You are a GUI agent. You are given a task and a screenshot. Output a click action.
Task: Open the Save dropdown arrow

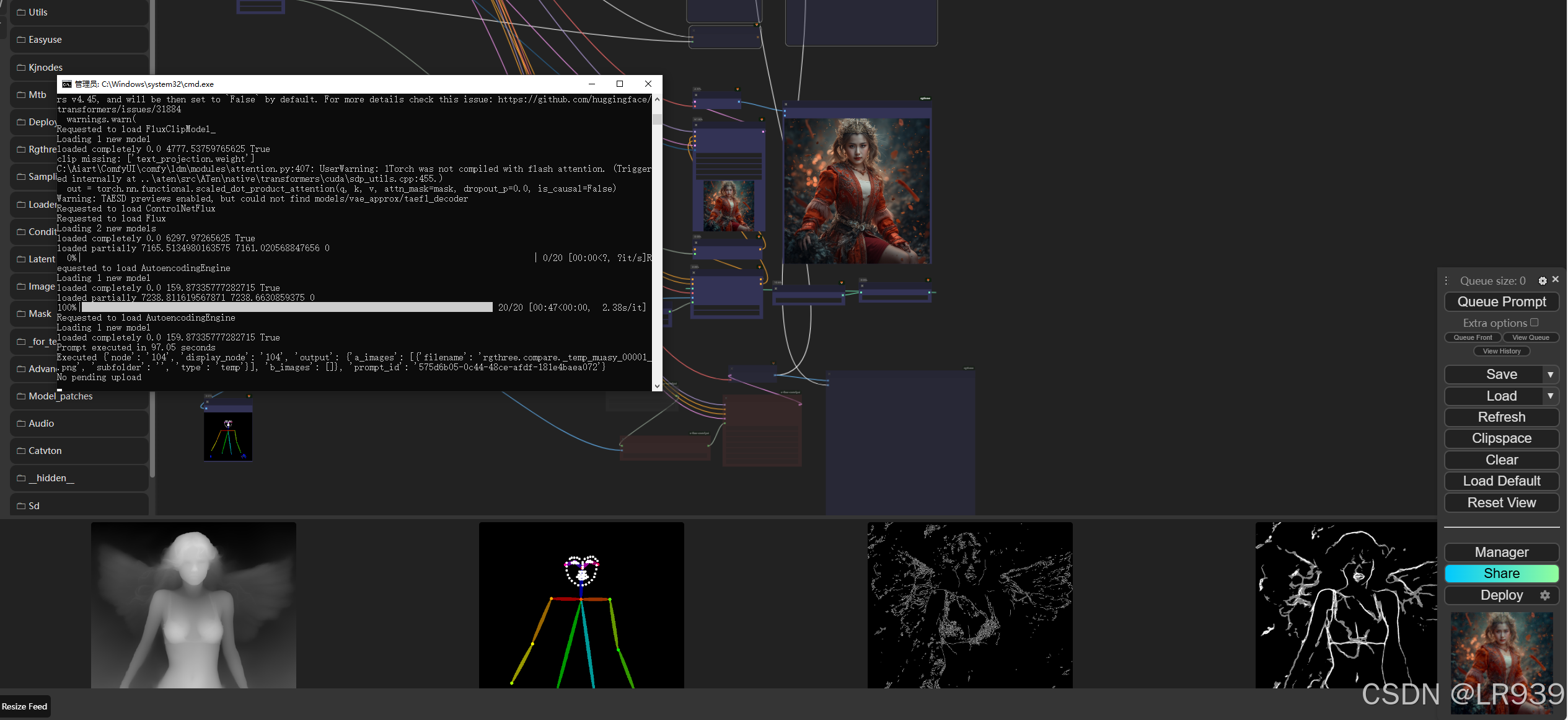(x=1550, y=375)
